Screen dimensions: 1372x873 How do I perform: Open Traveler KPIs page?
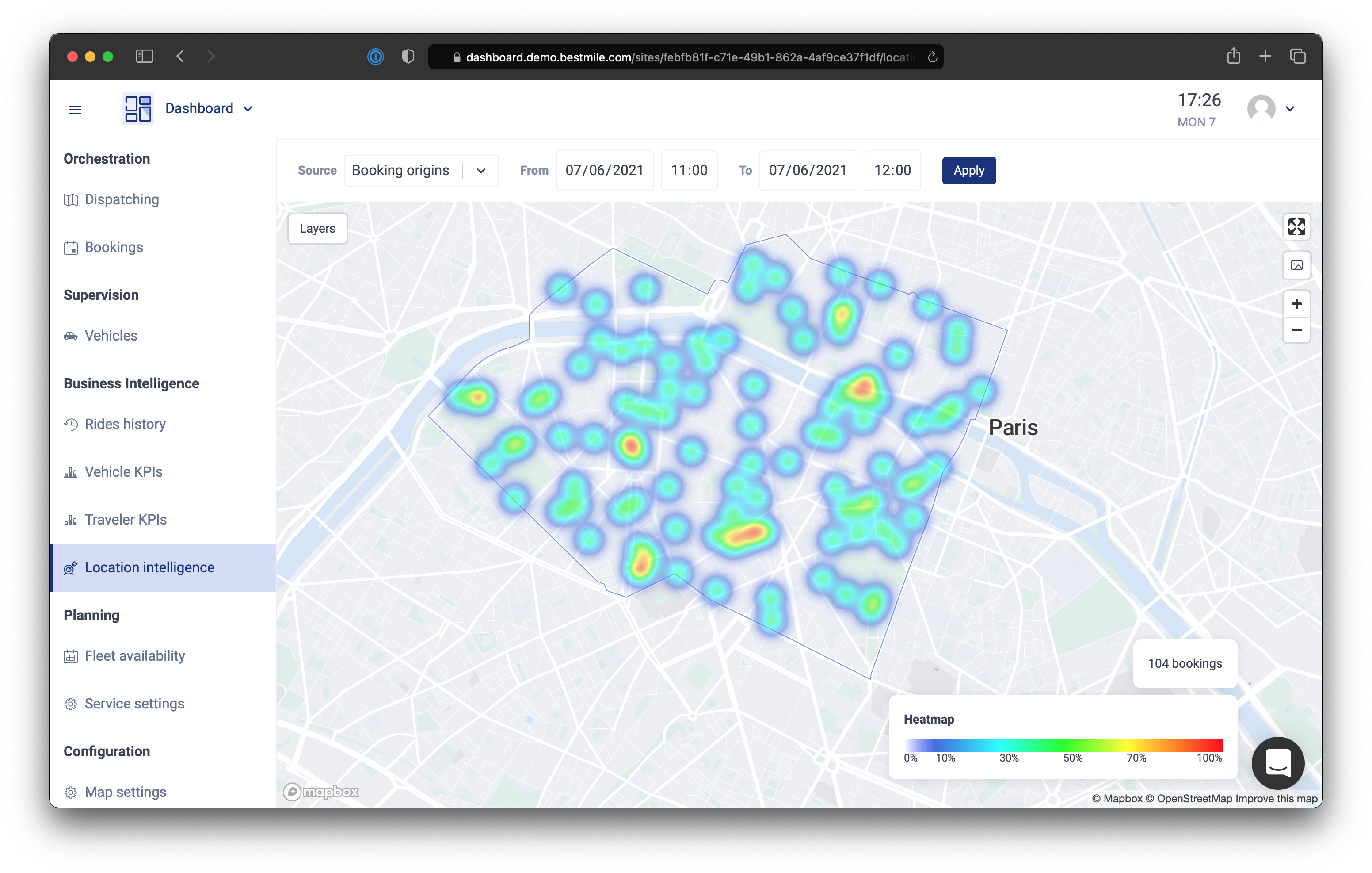pos(126,520)
